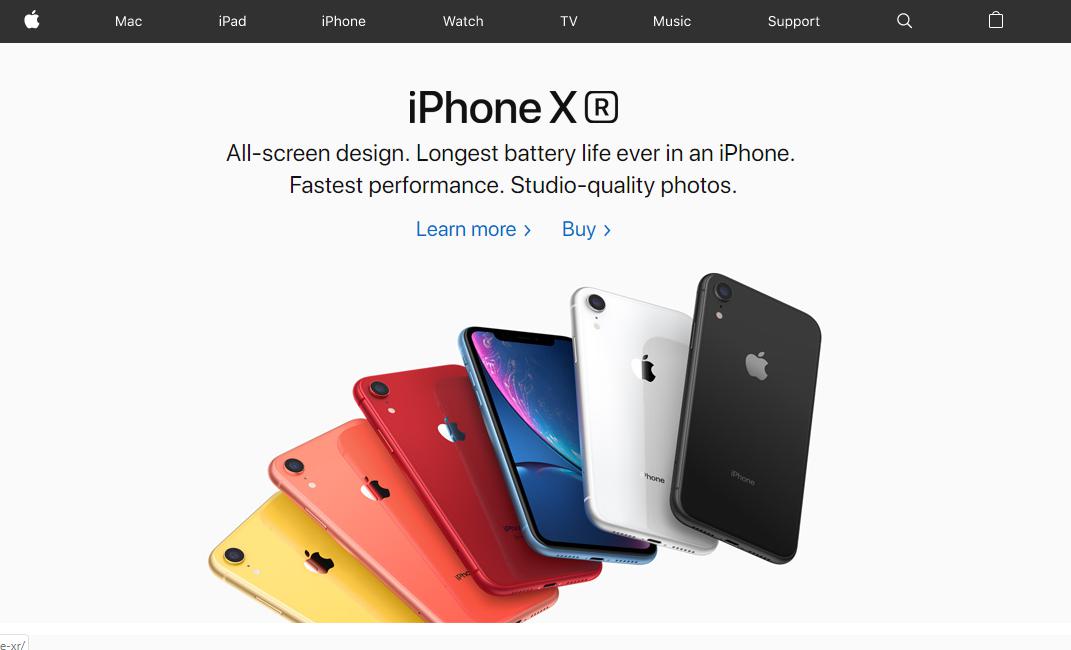Click Apple logo on coral iPhone
Viewport: 1071px width, 650px height.
point(375,488)
